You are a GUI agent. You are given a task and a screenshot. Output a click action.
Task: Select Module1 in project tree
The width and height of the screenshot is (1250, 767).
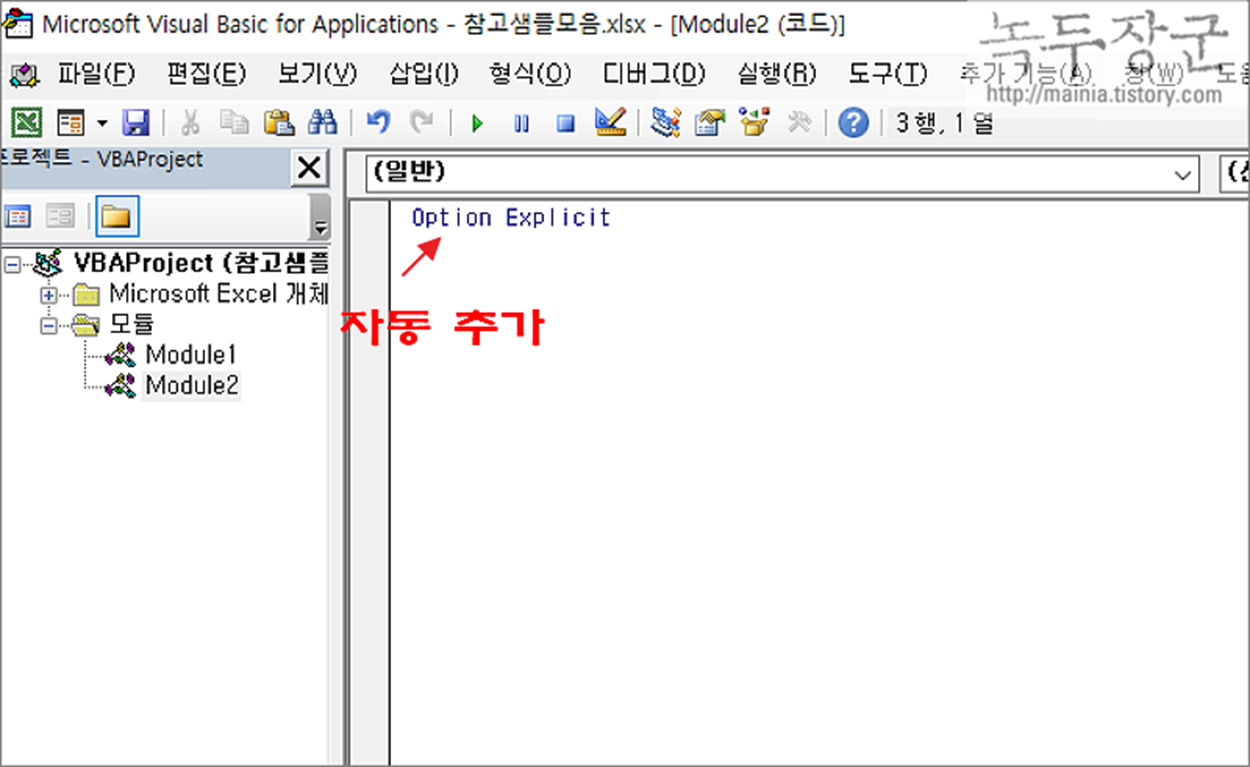[x=190, y=354]
